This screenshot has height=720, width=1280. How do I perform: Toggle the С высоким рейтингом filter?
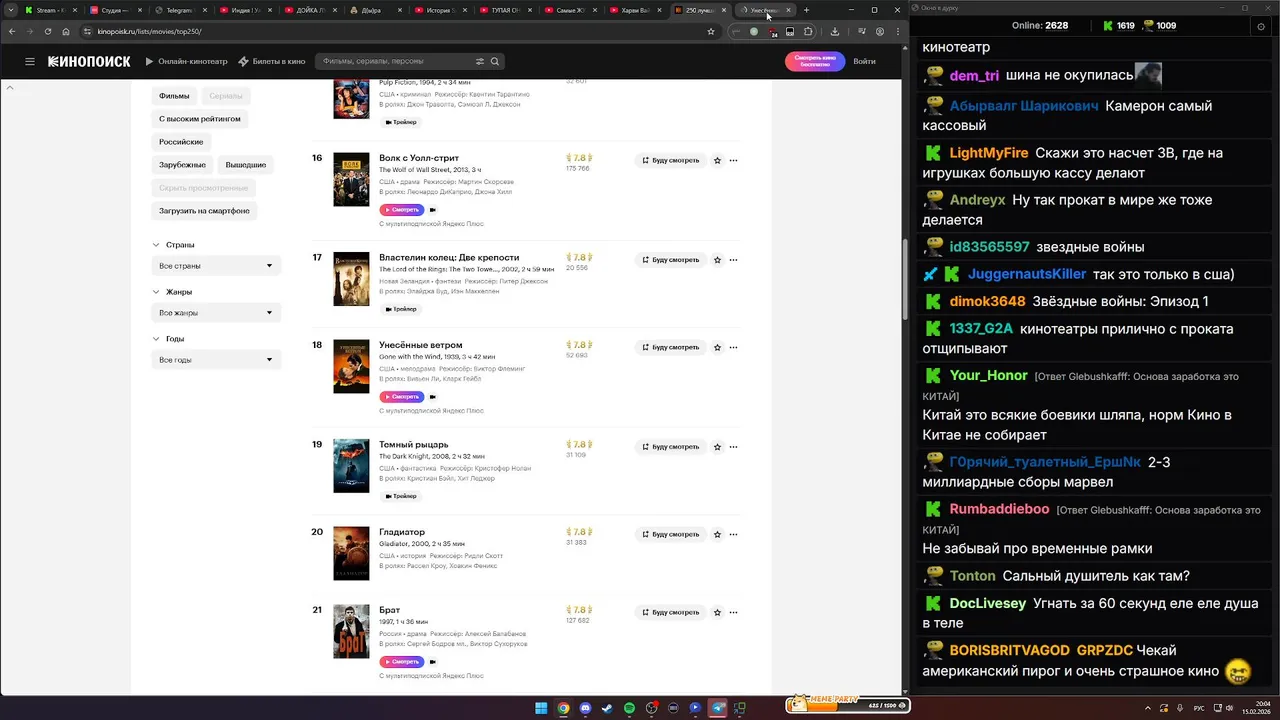(200, 119)
